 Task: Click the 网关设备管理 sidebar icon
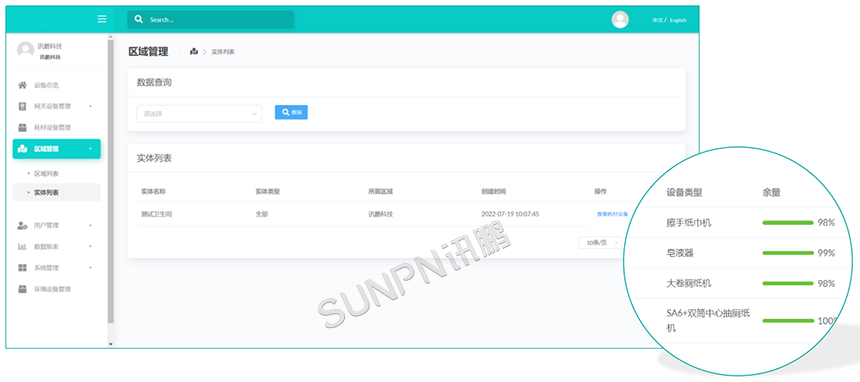(x=22, y=106)
